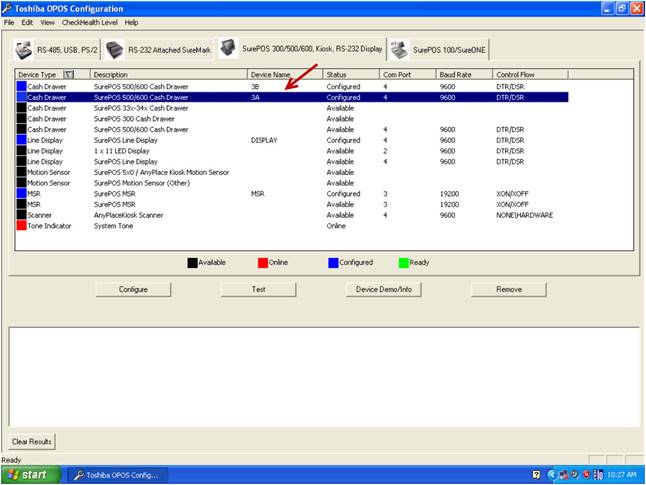
Task: Open the Windows Start menu
Action: coord(29,474)
